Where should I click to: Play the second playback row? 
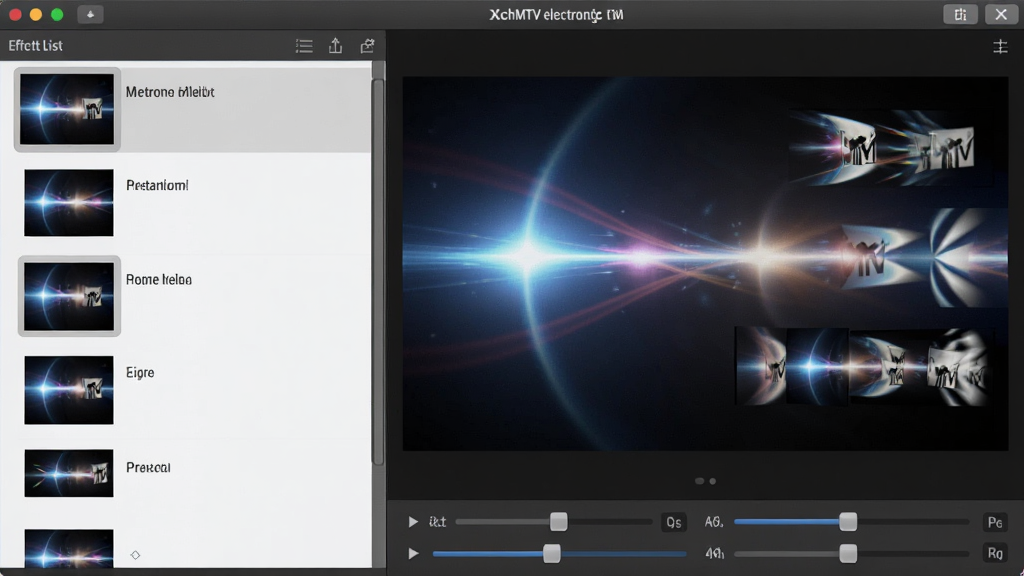[x=413, y=554]
